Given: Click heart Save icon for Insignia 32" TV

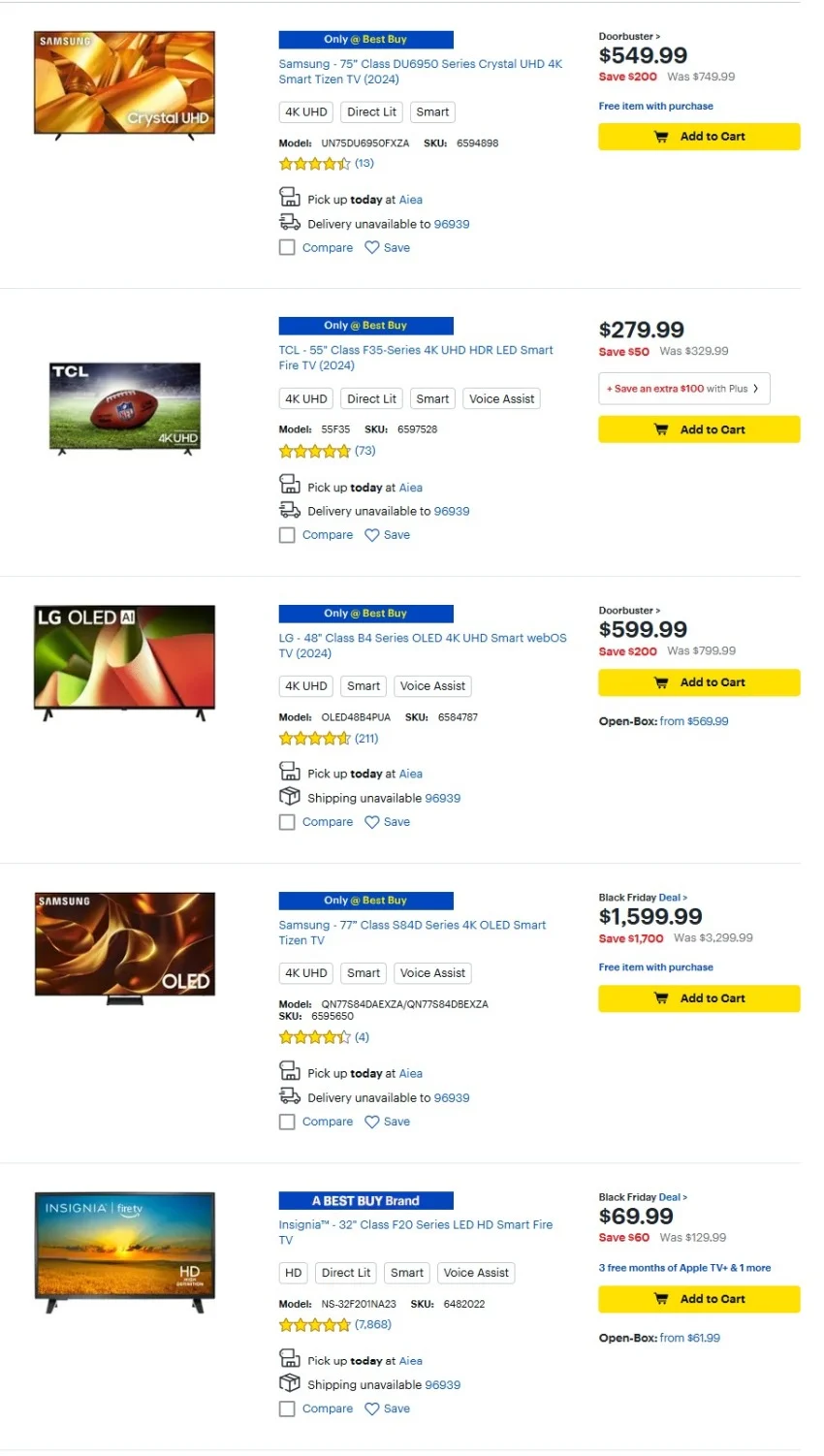Looking at the screenshot, I should (372, 1409).
